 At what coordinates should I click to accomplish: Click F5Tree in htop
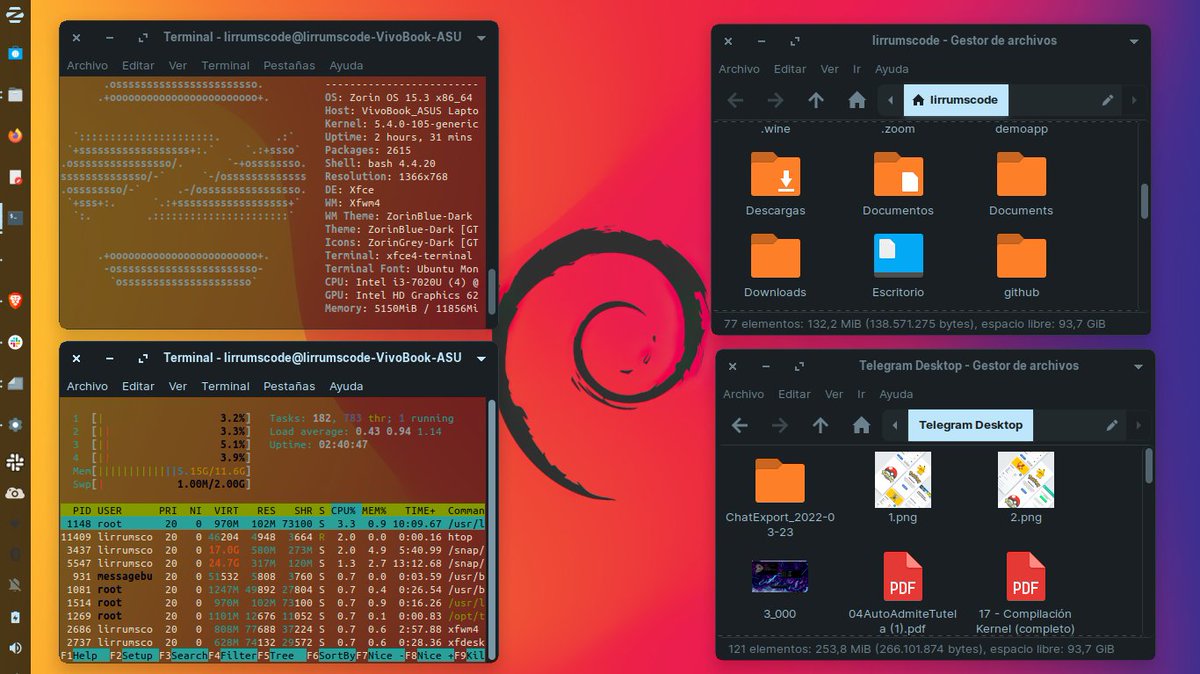click(281, 656)
